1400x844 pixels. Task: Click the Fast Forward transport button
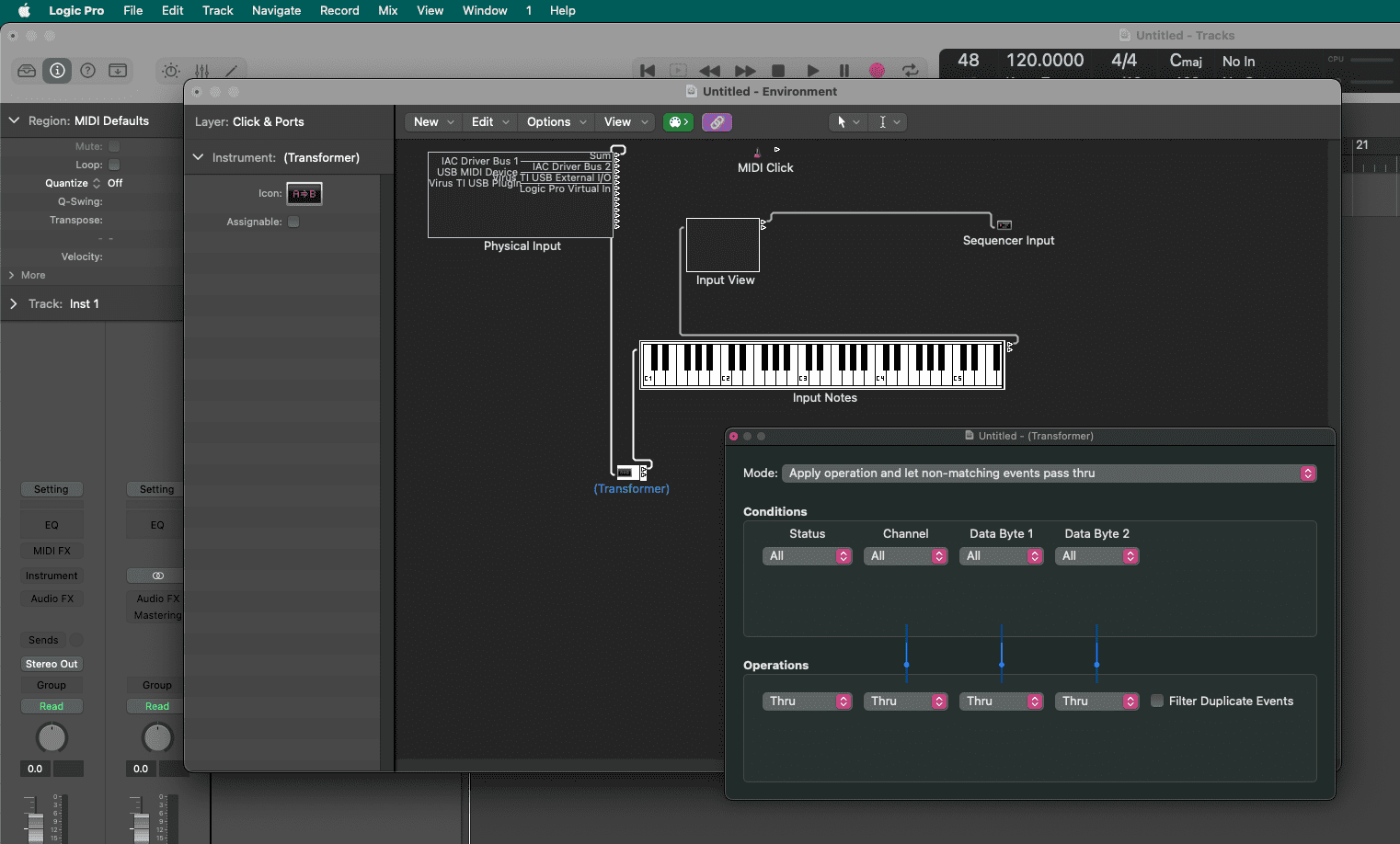(x=745, y=71)
